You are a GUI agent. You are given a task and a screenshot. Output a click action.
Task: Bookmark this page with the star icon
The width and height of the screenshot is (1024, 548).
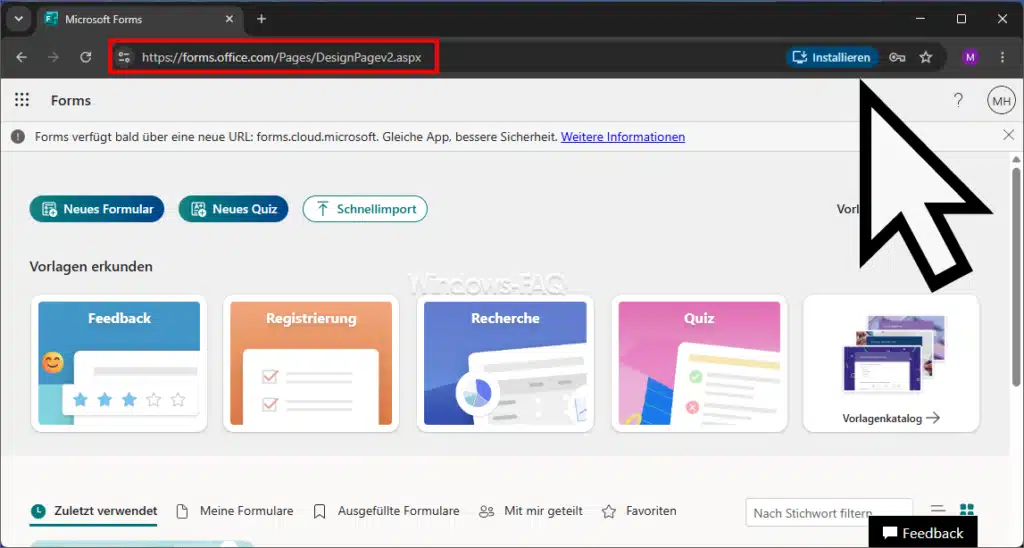[x=926, y=57]
